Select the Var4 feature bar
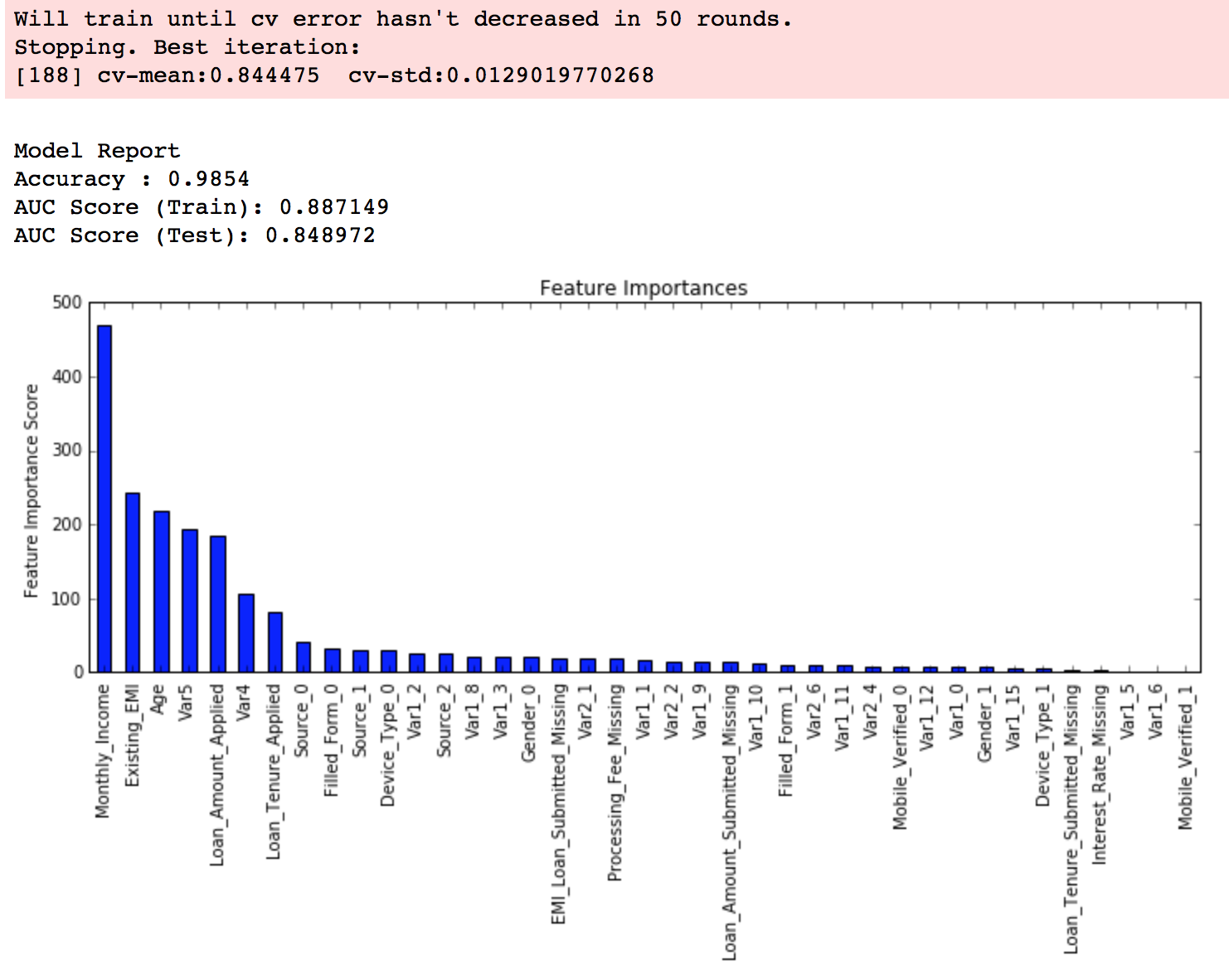This screenshot has height=980, width=1229. 246,633
